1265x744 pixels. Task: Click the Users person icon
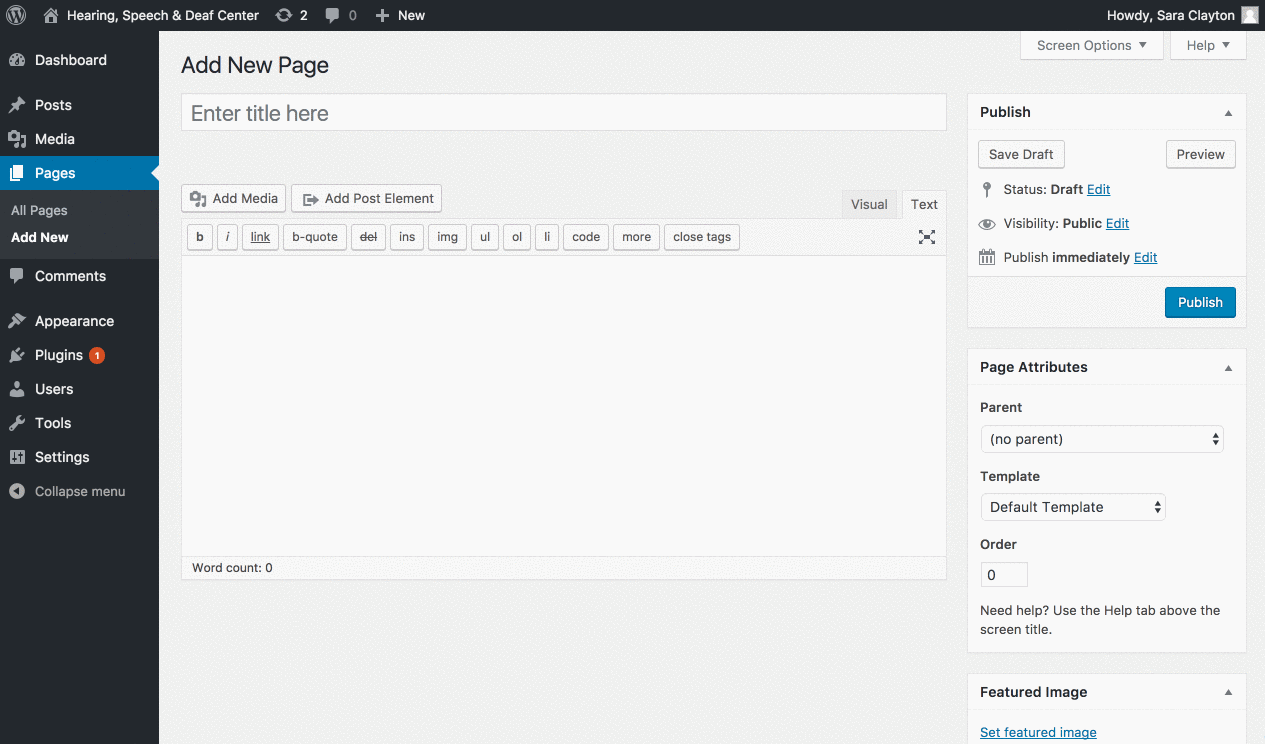coord(17,389)
